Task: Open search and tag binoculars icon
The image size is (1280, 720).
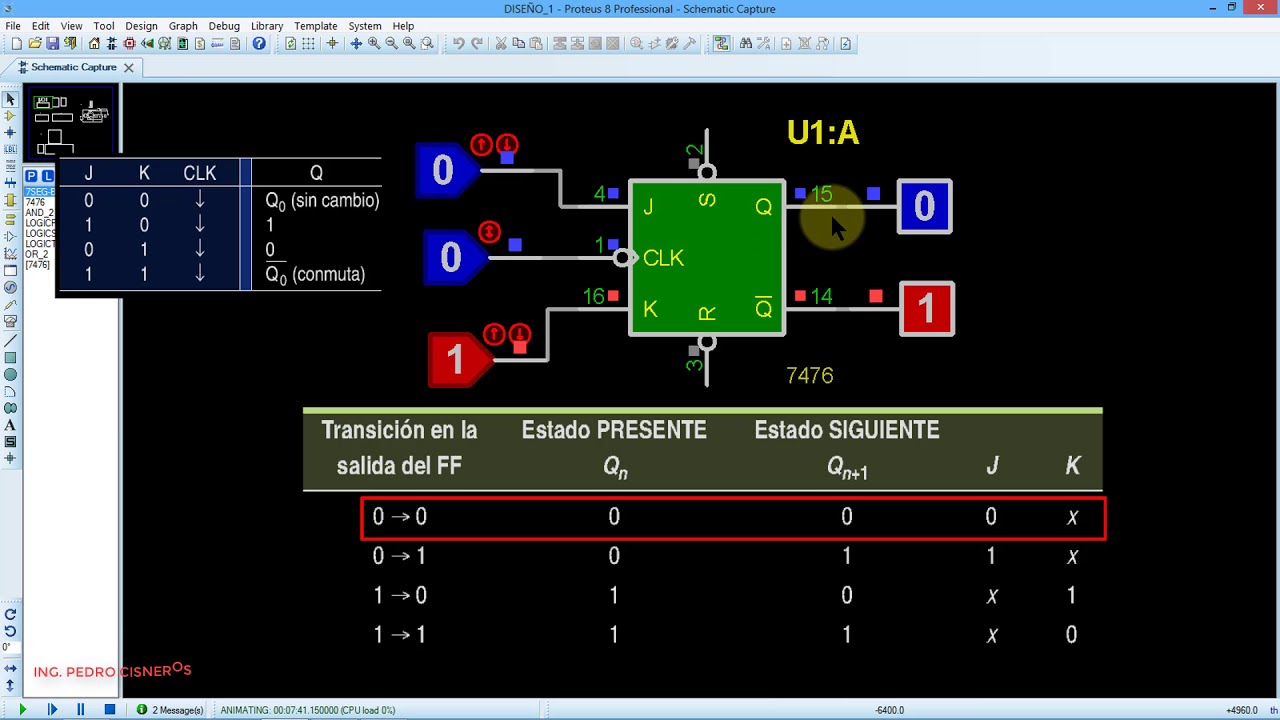Action: [x=745, y=44]
